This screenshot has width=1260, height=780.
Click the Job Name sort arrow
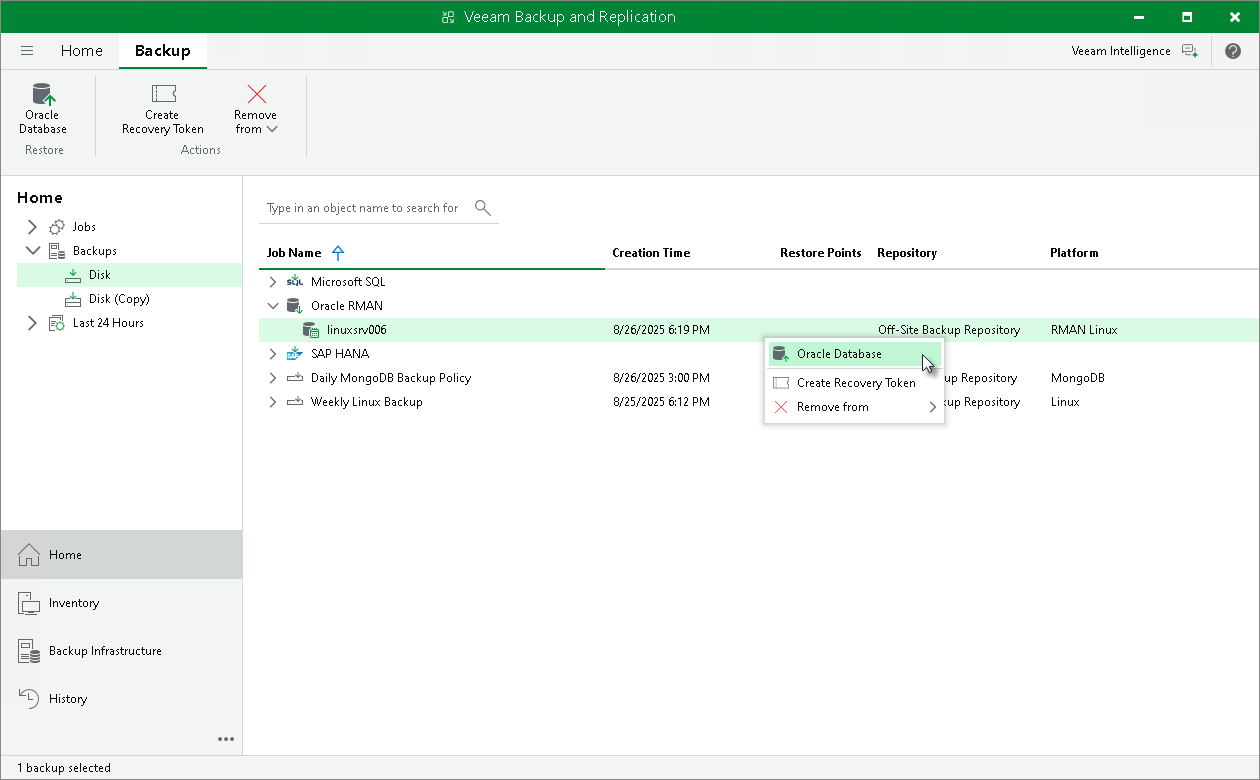click(337, 252)
